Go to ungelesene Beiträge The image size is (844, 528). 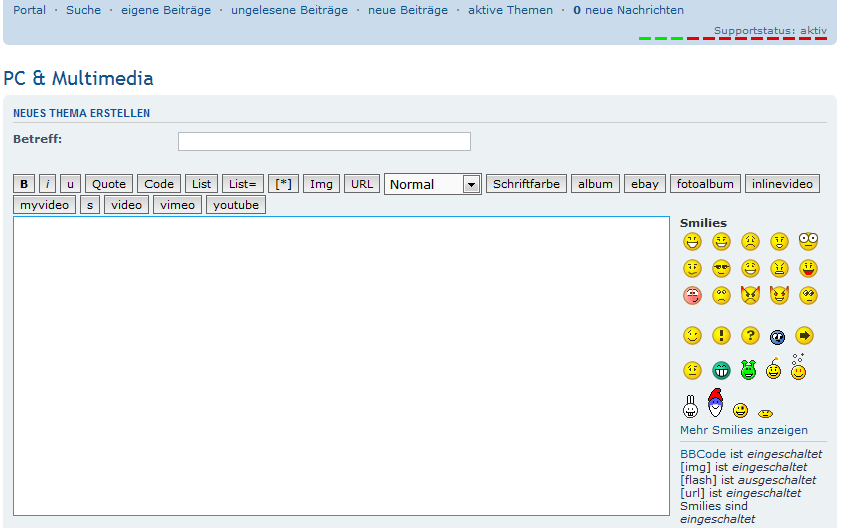click(x=289, y=10)
